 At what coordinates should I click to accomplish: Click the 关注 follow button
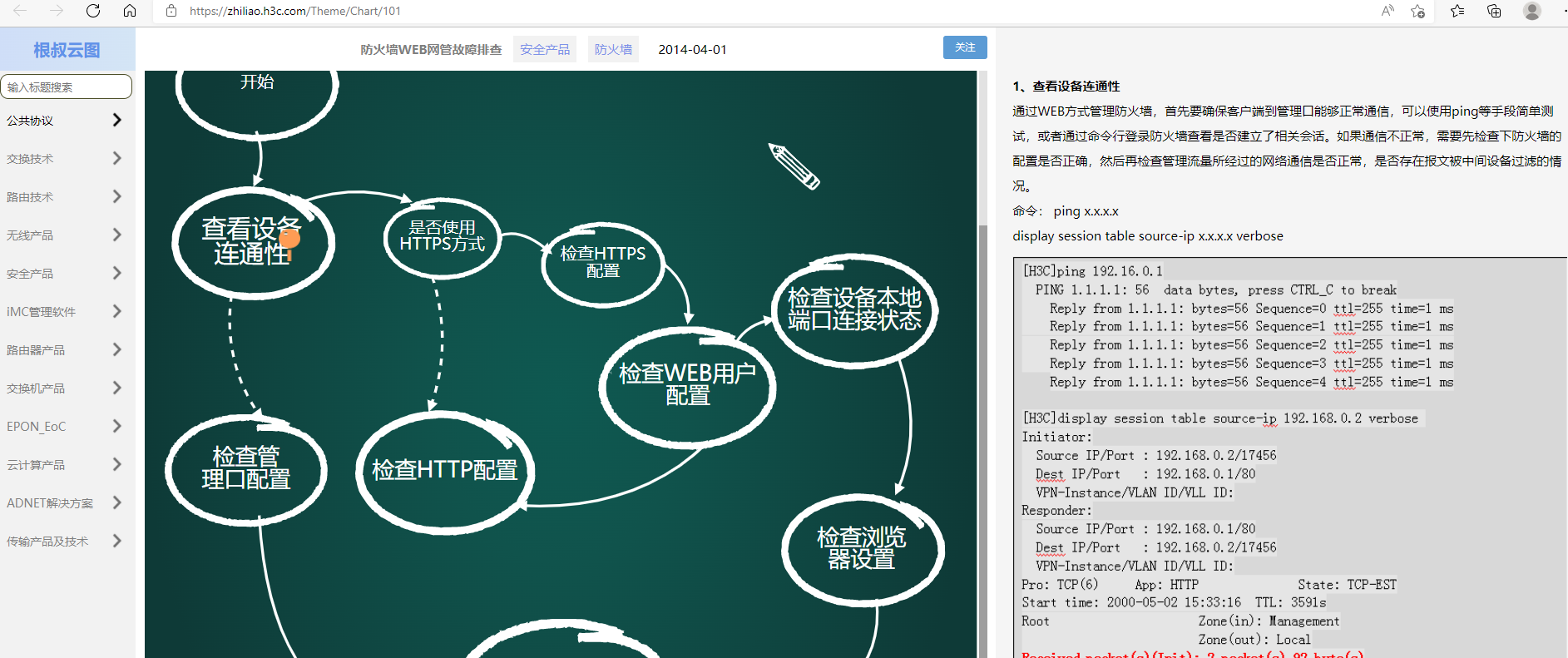pyautogui.click(x=965, y=47)
